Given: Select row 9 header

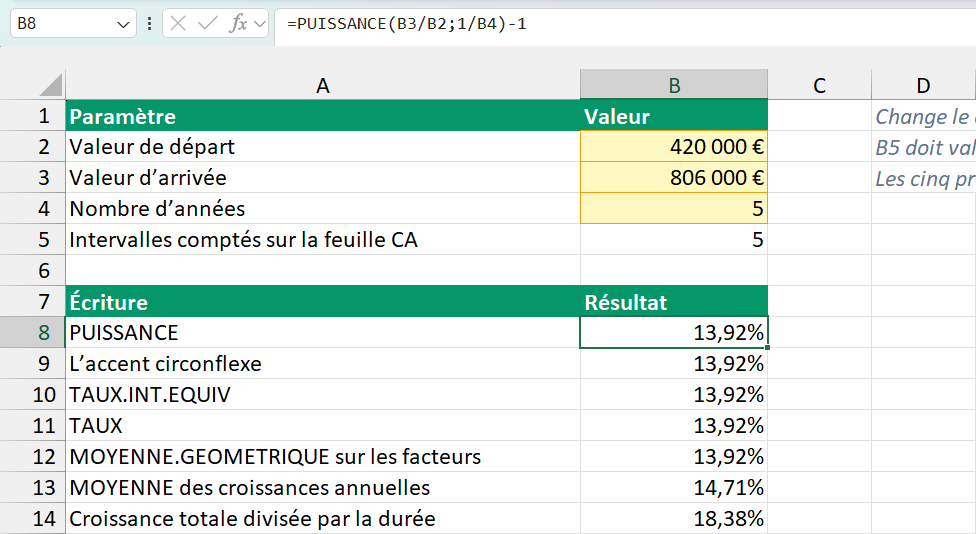Looking at the screenshot, I should click(32, 363).
